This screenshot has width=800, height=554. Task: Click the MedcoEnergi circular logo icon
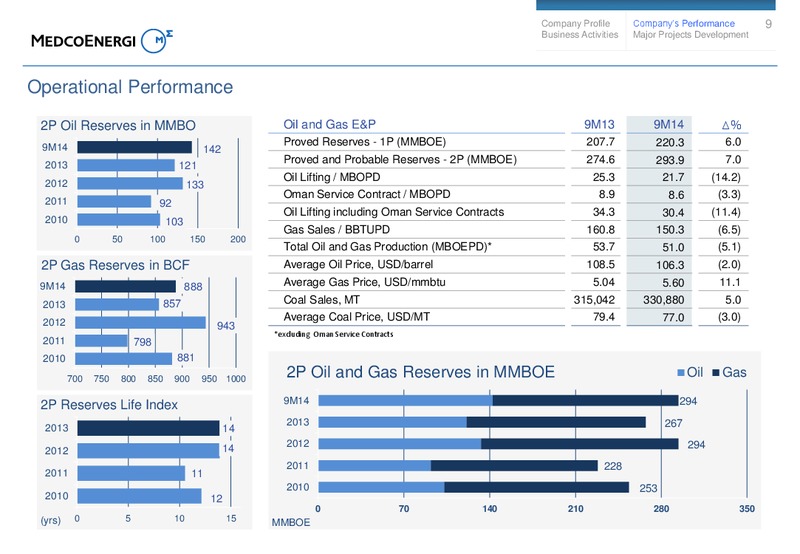click(x=157, y=40)
